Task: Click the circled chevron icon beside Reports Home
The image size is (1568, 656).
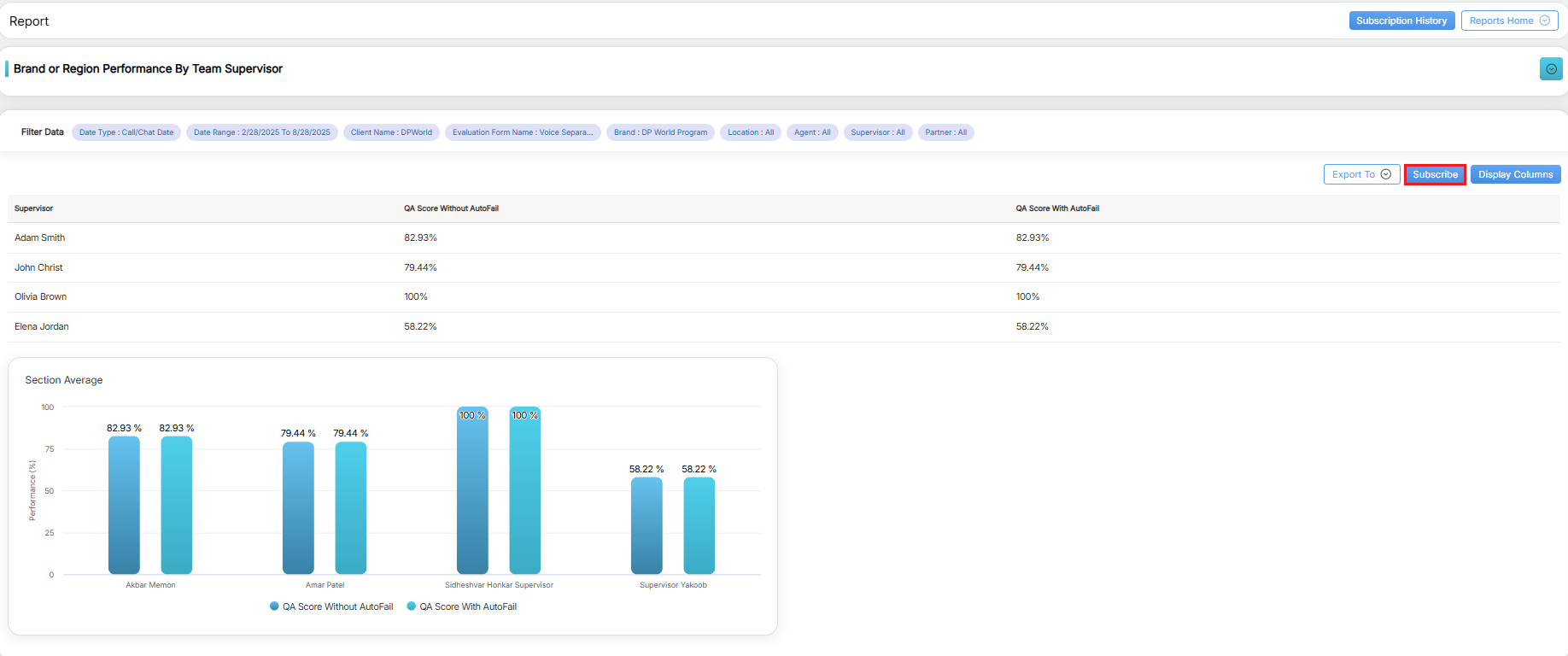Action: pyautogui.click(x=1544, y=20)
